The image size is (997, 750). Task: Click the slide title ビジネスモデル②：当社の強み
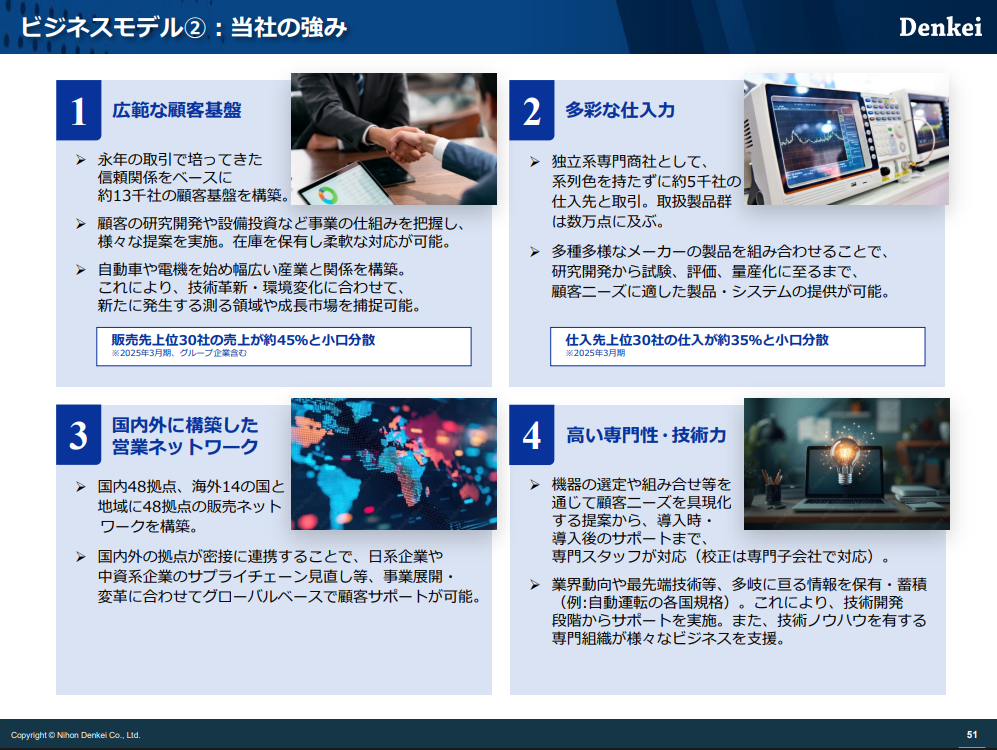coord(184,27)
